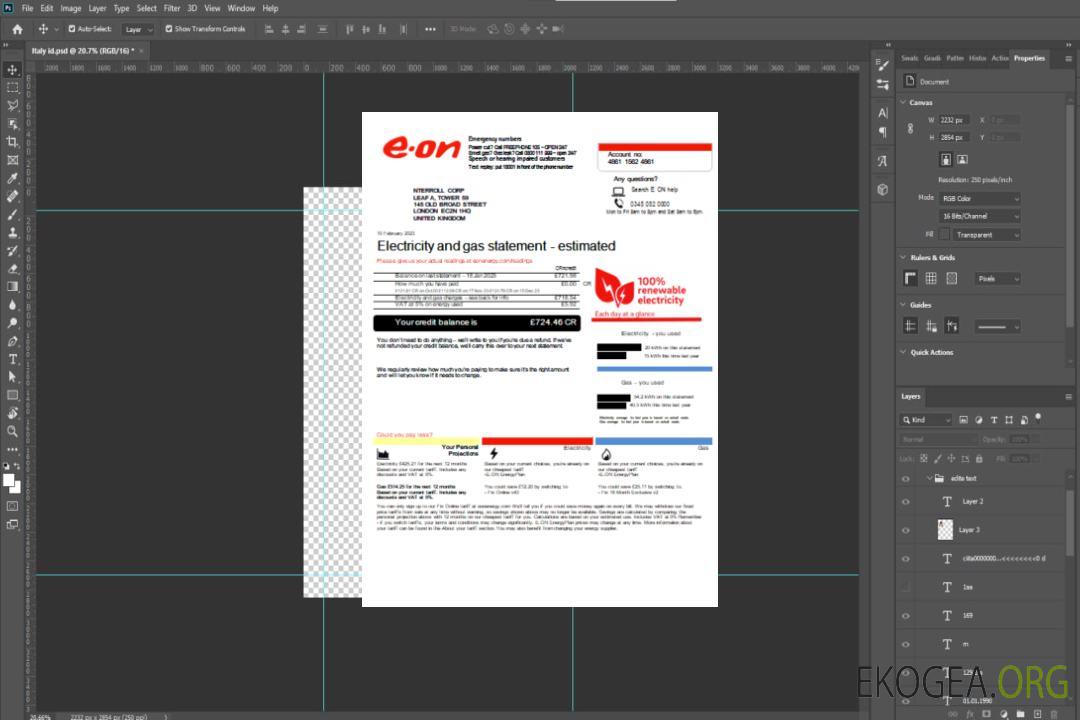Image resolution: width=1080 pixels, height=720 pixels.
Task: Open the 3D panel cube icon
Action: pos(882,189)
